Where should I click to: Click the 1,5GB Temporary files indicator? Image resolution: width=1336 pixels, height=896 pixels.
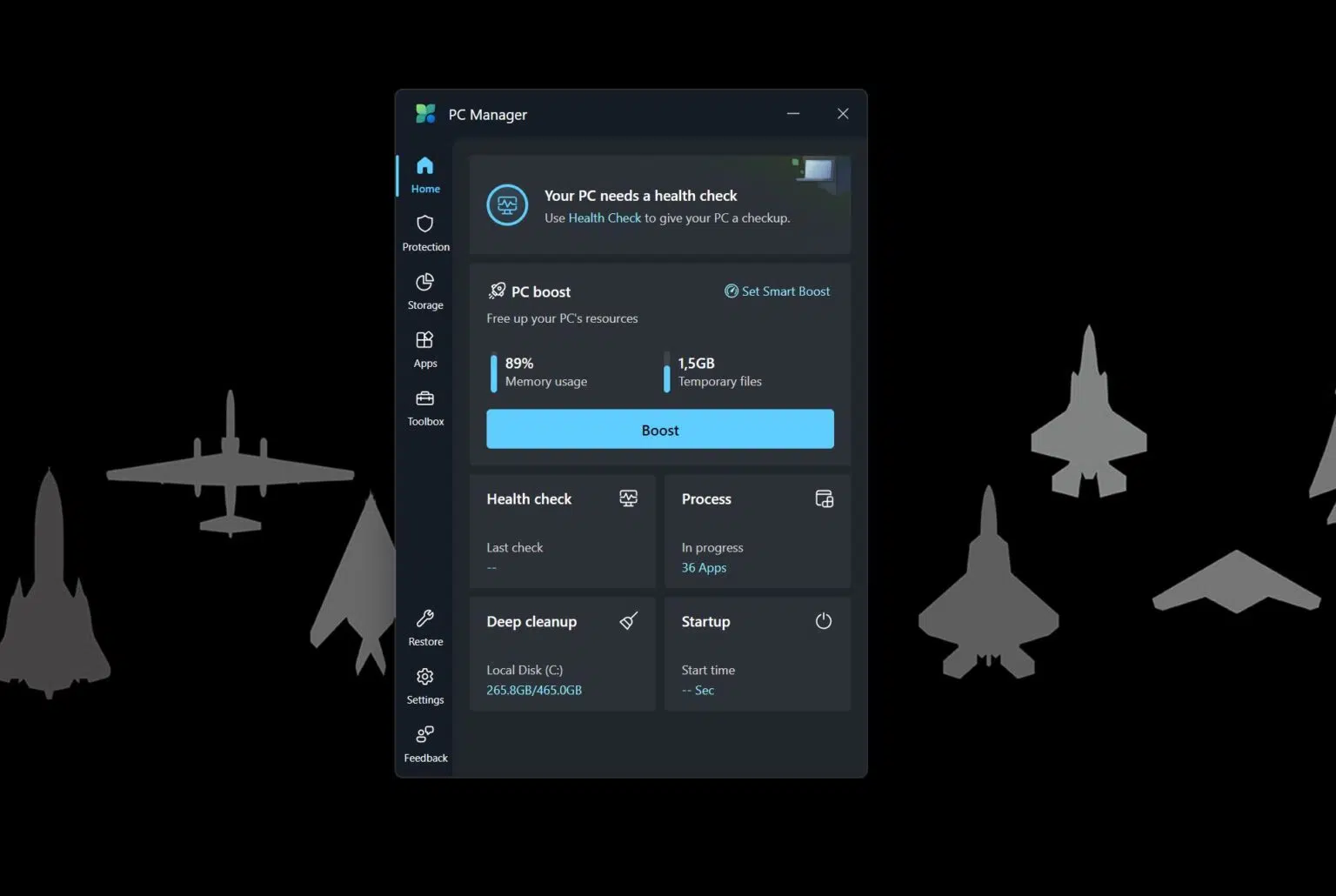pyautogui.click(x=712, y=372)
